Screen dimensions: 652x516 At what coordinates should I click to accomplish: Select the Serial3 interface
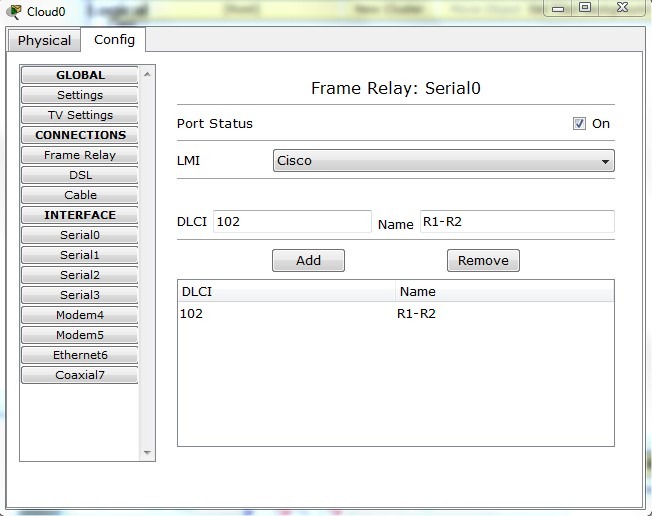tap(80, 294)
